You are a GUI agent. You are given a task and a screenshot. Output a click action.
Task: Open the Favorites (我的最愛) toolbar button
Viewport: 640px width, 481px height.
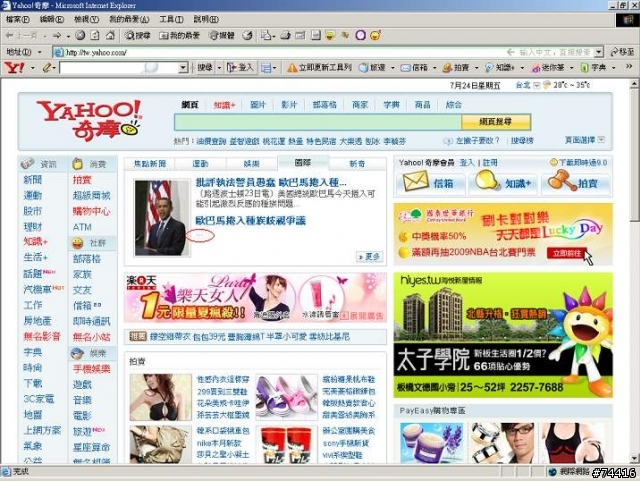180,36
